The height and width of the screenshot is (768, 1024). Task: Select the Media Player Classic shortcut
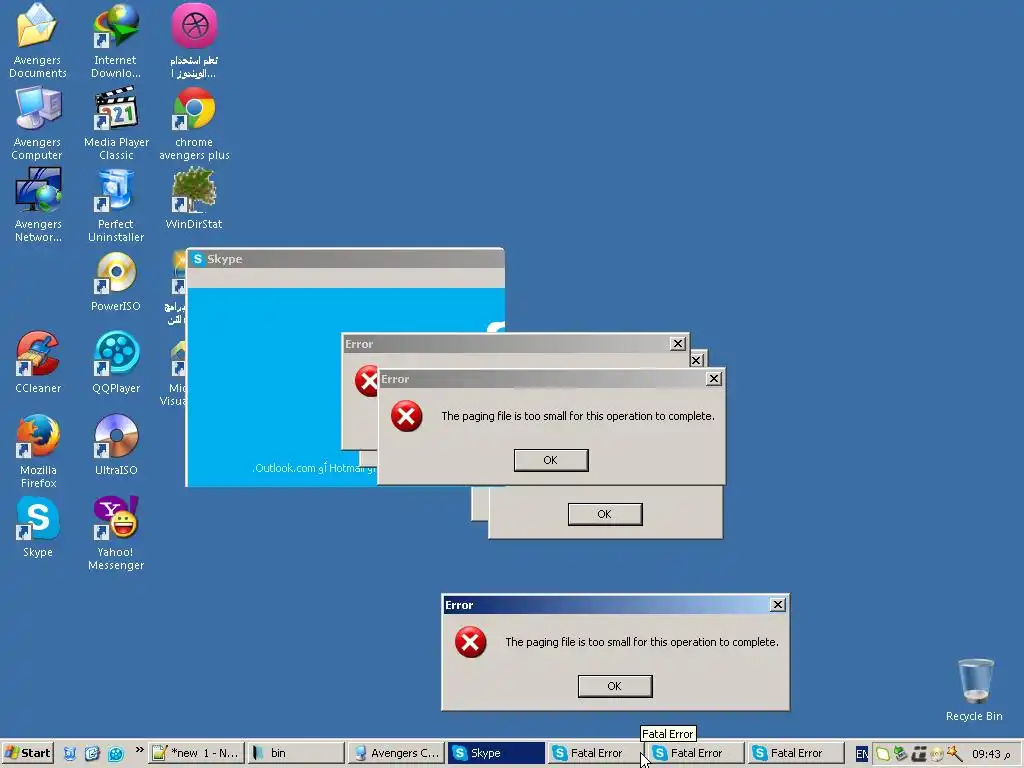pos(116,123)
